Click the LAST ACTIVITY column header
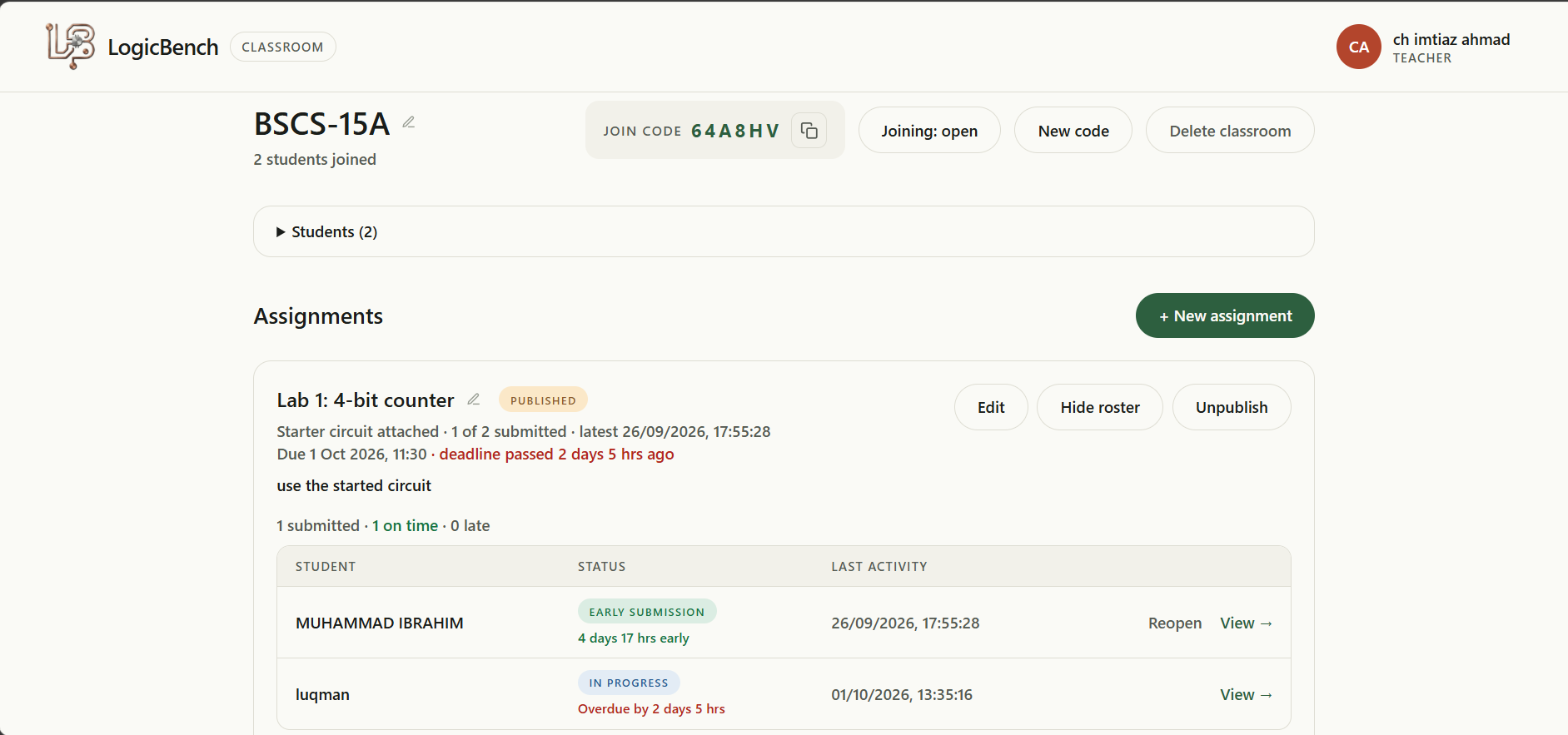1568x735 pixels. pos(879,567)
